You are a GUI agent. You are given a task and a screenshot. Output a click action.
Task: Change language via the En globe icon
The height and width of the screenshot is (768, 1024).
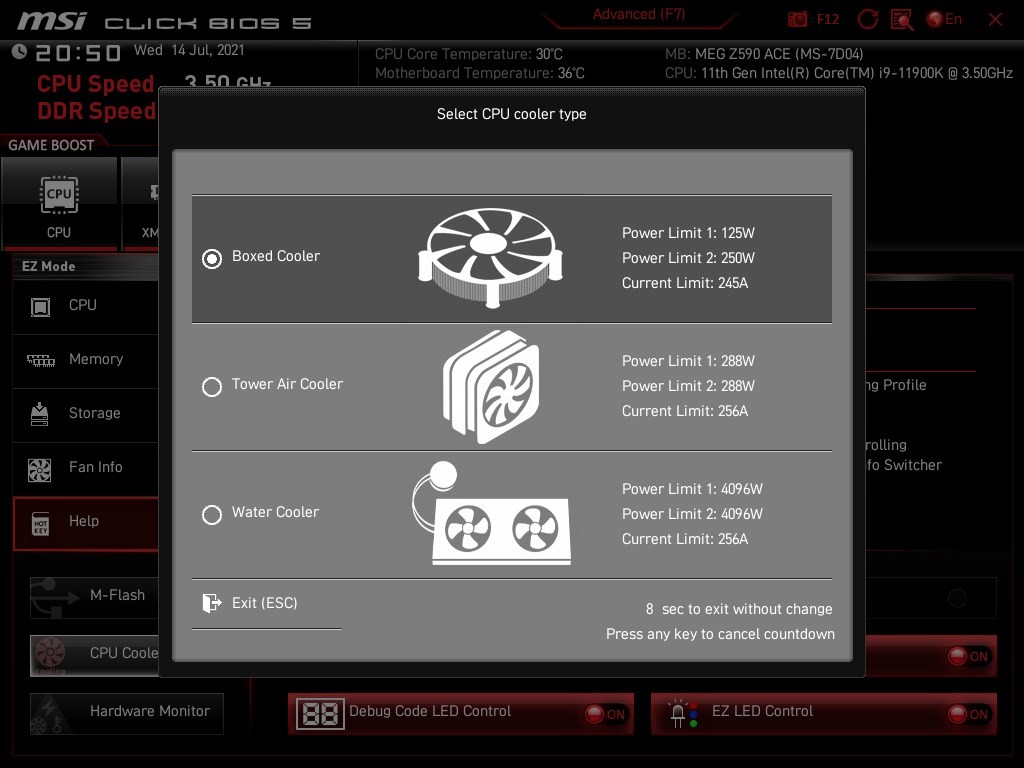[944, 19]
